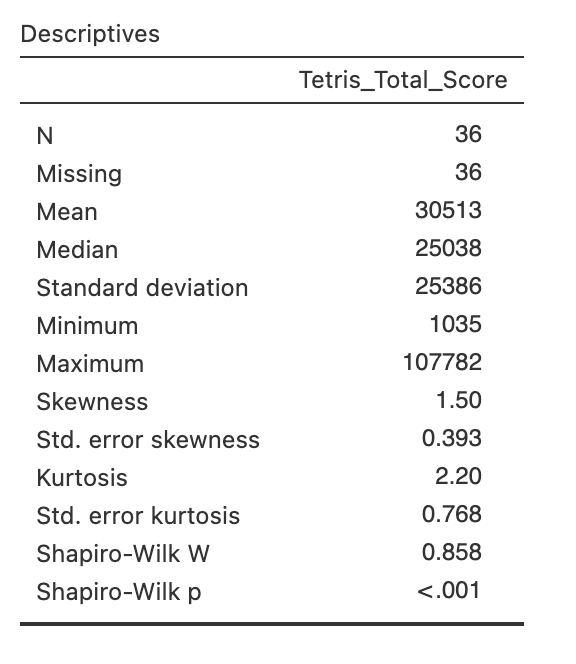
Task: Select the Descriptives table title
Action: (90, 34)
